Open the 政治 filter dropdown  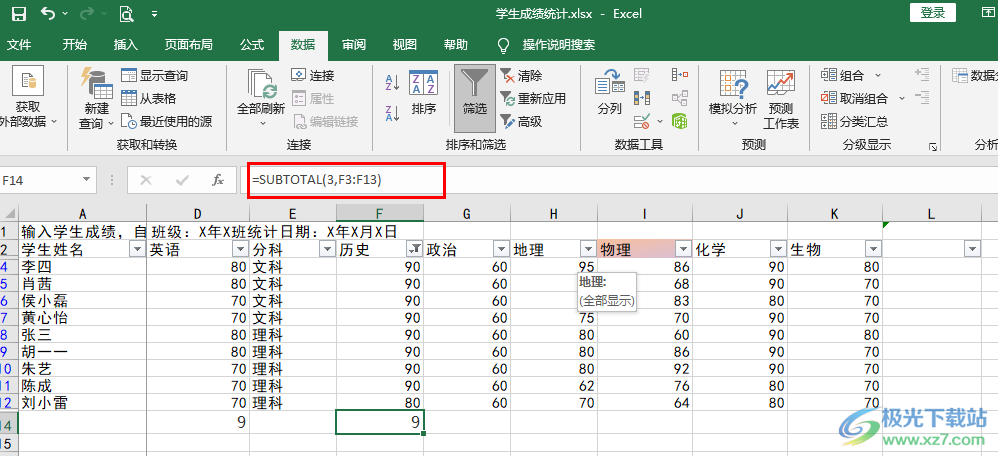tap(501, 250)
